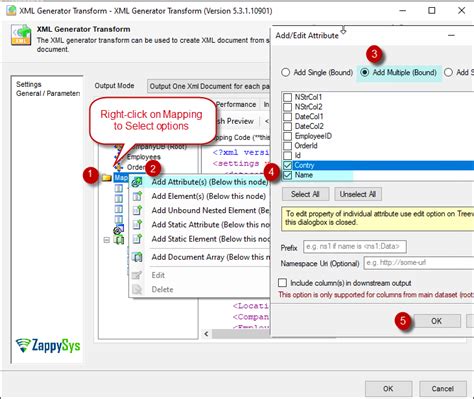
Task: Select the Employees tree node
Action: [144, 157]
